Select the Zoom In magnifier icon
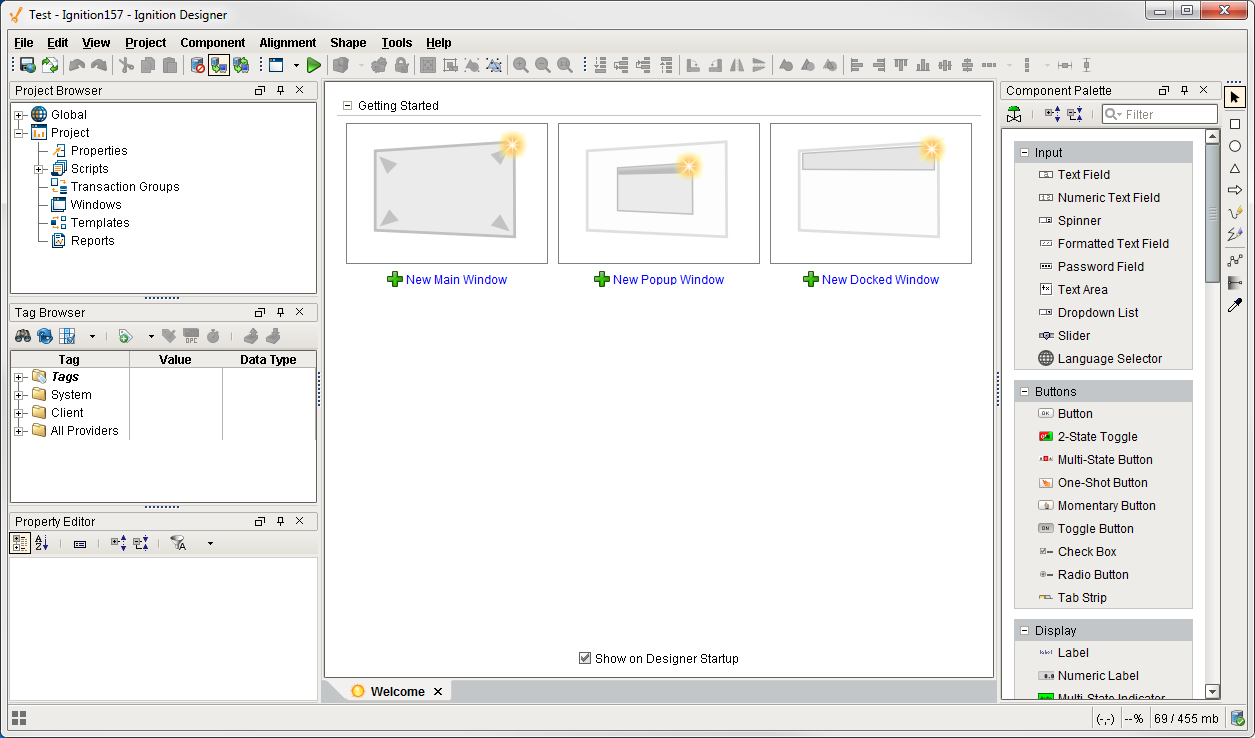Image resolution: width=1255 pixels, height=738 pixels. [521, 64]
